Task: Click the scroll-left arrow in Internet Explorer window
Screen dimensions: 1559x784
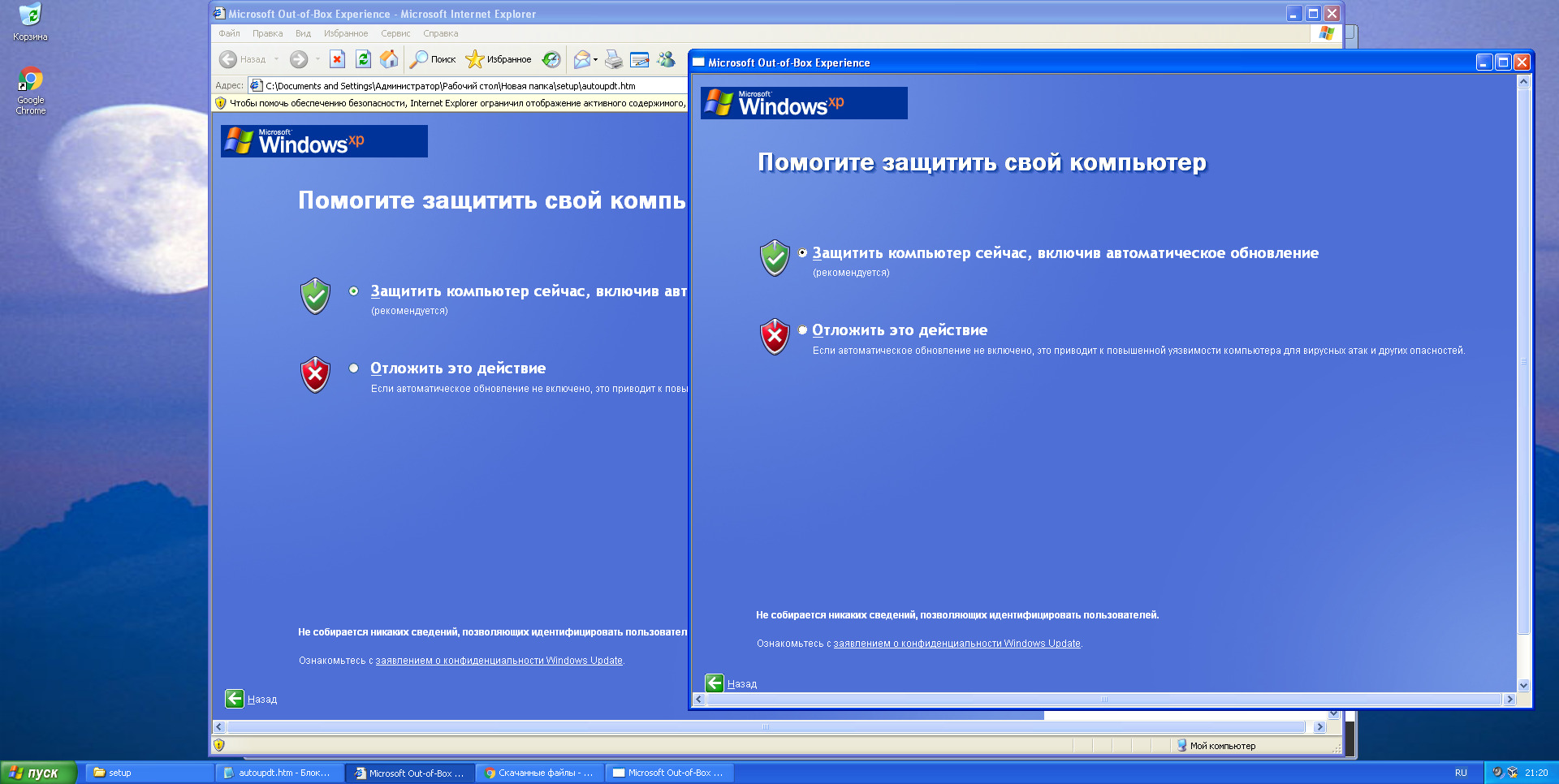Action: 218,727
